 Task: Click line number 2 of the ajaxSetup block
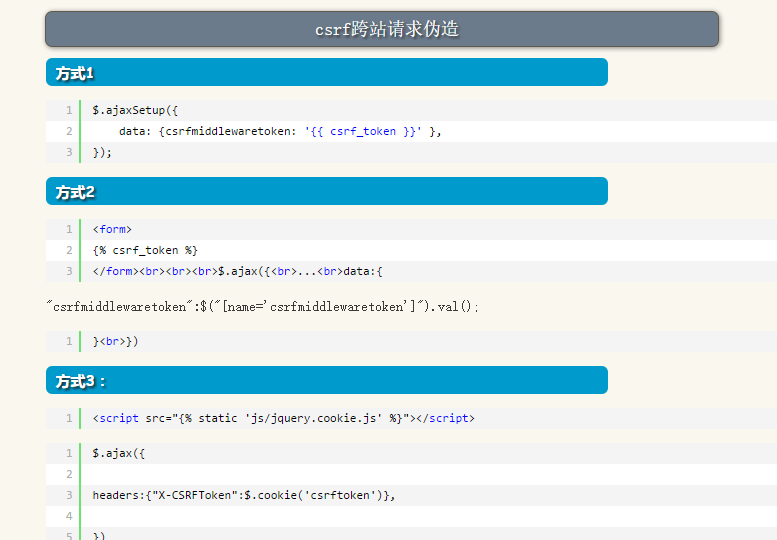(x=69, y=131)
